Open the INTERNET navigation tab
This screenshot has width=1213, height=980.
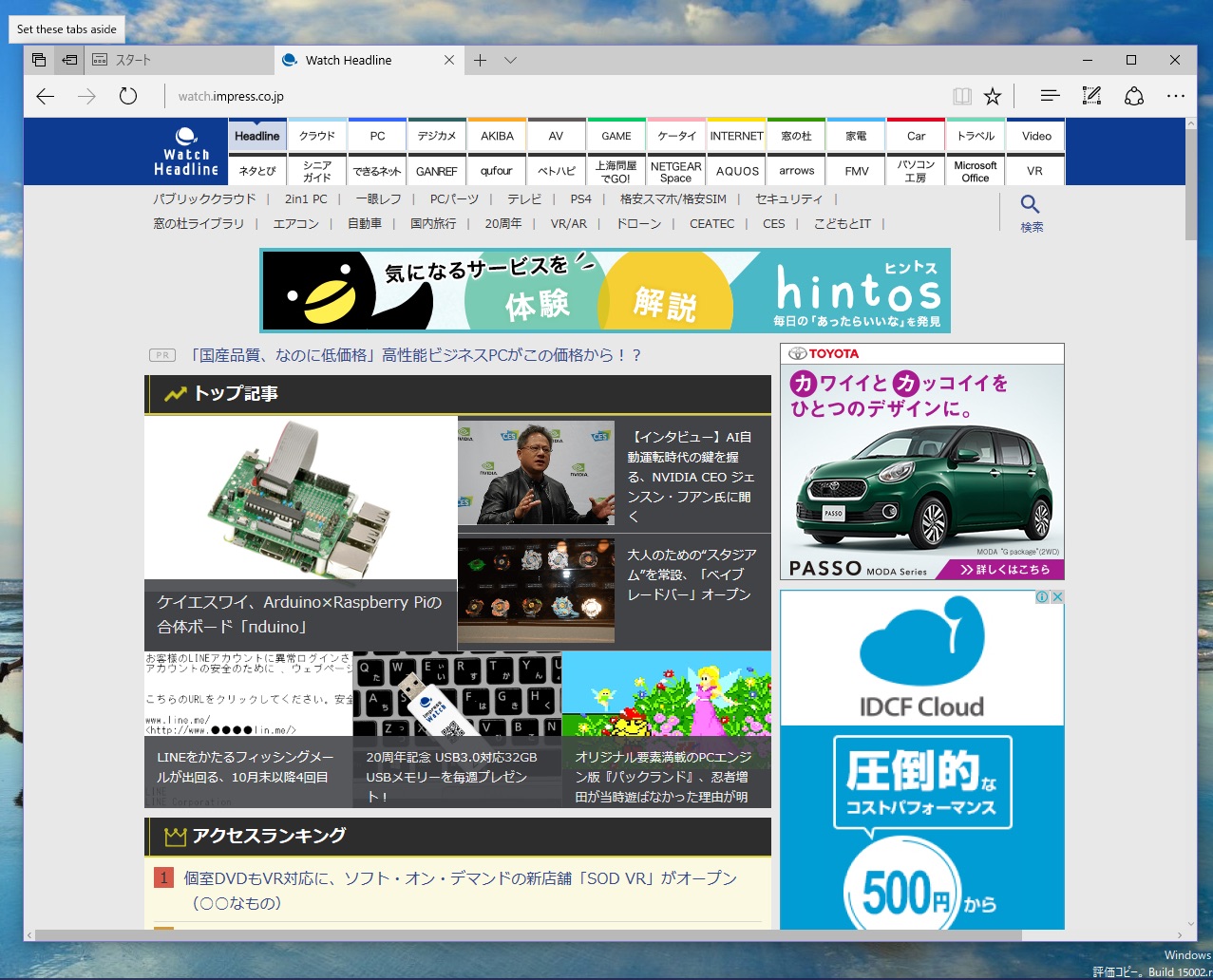[736, 135]
